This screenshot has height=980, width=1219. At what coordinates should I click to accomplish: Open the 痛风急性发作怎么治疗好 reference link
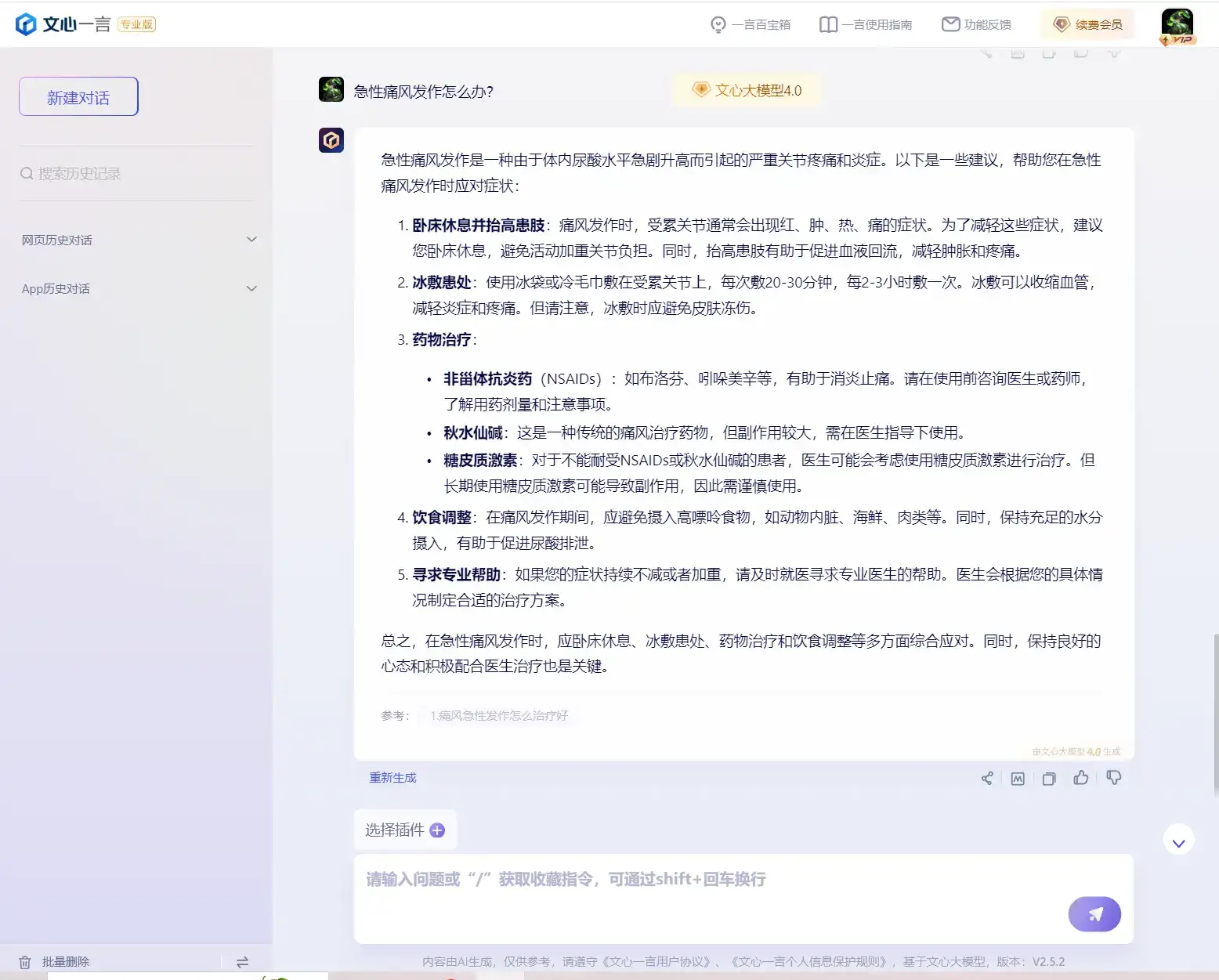pyautogui.click(x=499, y=715)
